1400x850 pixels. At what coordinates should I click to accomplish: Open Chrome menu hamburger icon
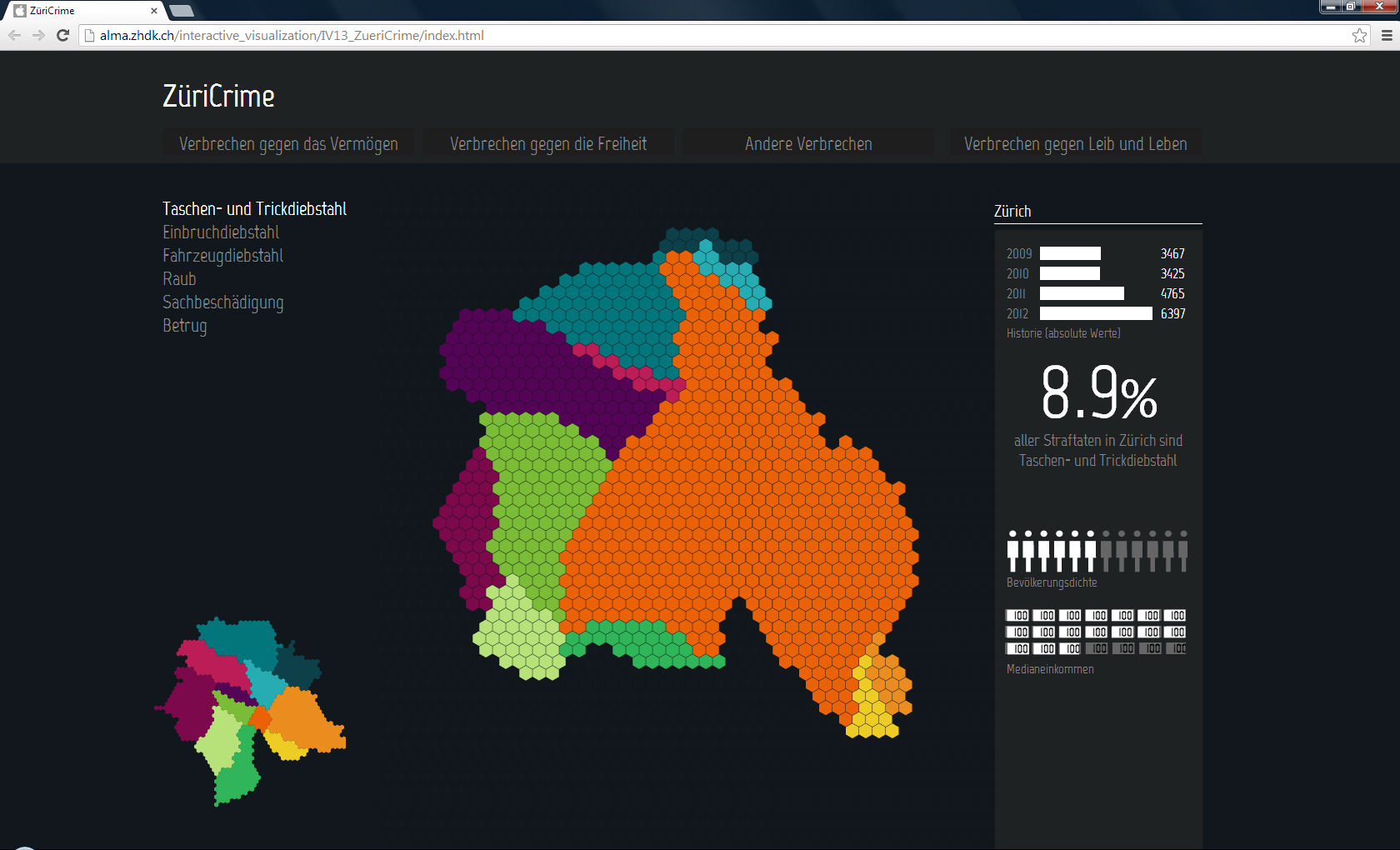click(1387, 35)
